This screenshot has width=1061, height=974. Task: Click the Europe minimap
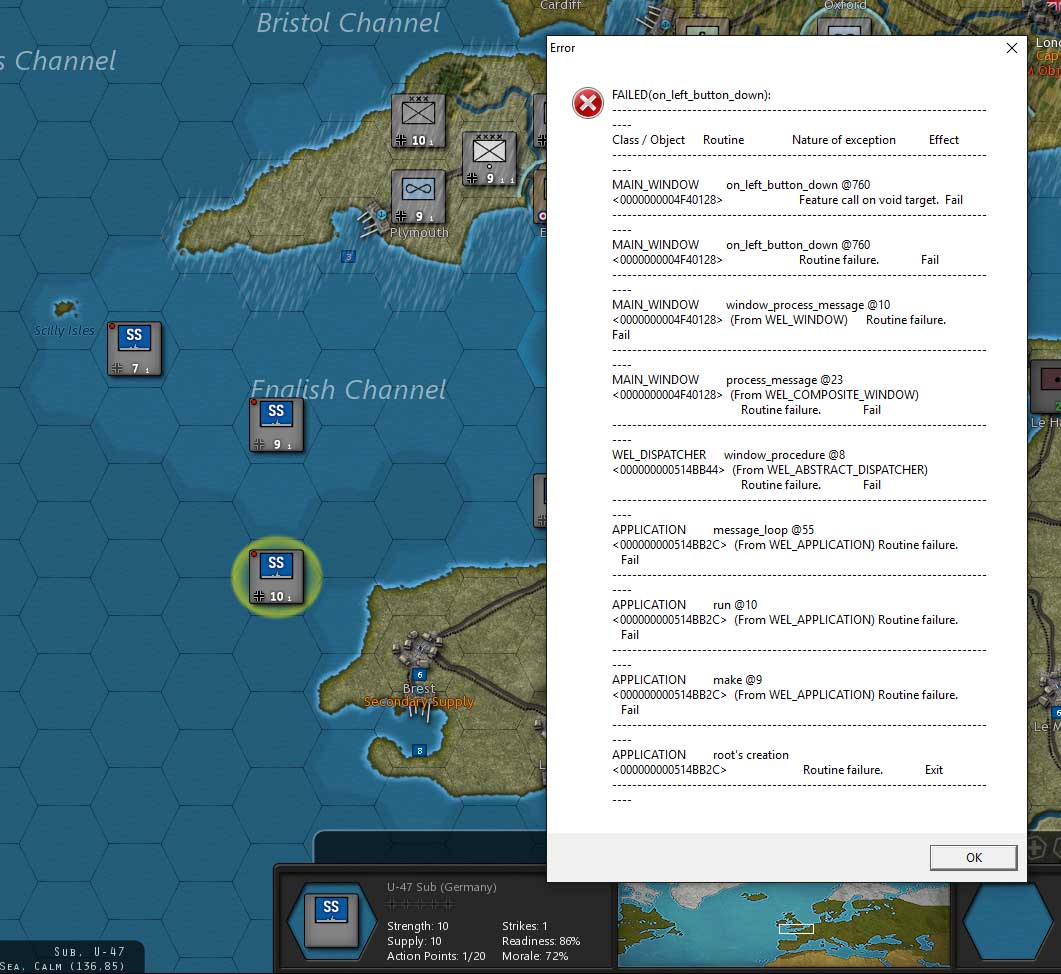point(784,924)
